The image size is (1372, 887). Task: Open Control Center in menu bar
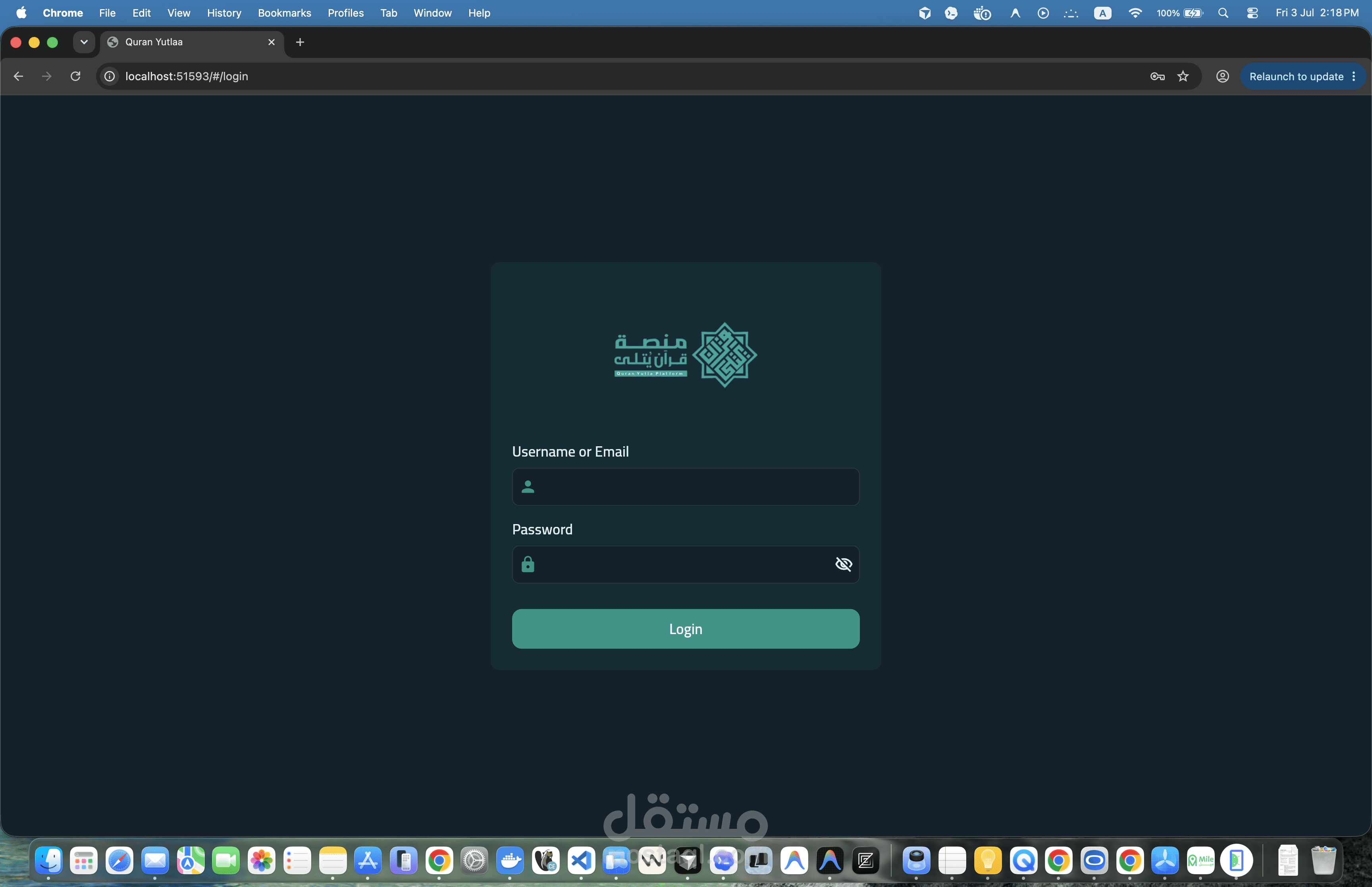1252,13
